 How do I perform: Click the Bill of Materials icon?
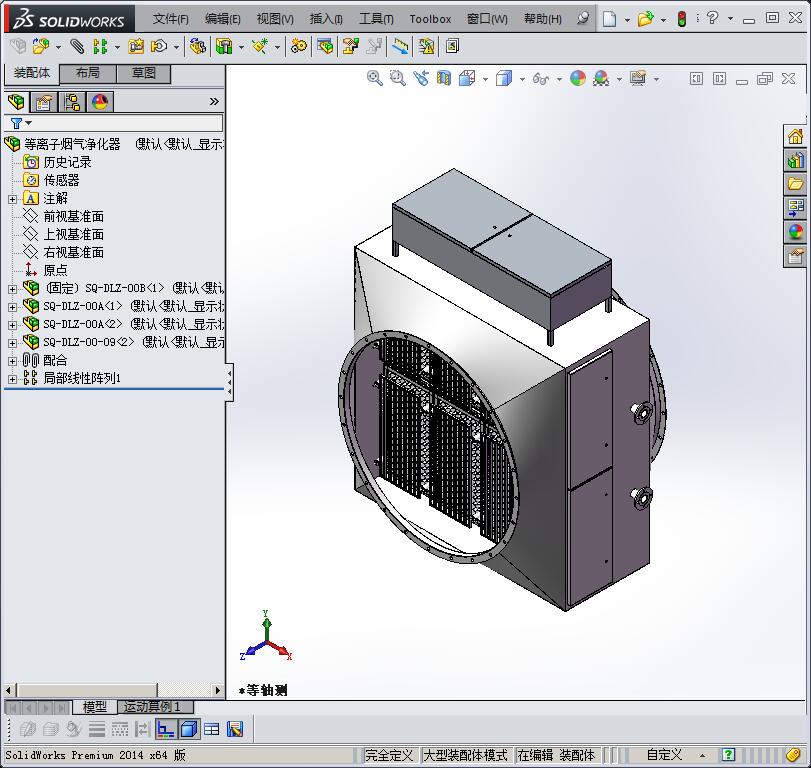pos(325,47)
